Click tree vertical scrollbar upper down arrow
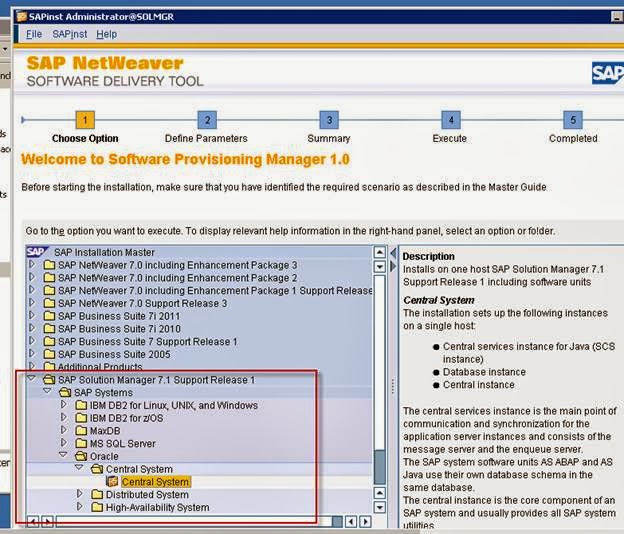This screenshot has height=534, width=624. coord(380,267)
